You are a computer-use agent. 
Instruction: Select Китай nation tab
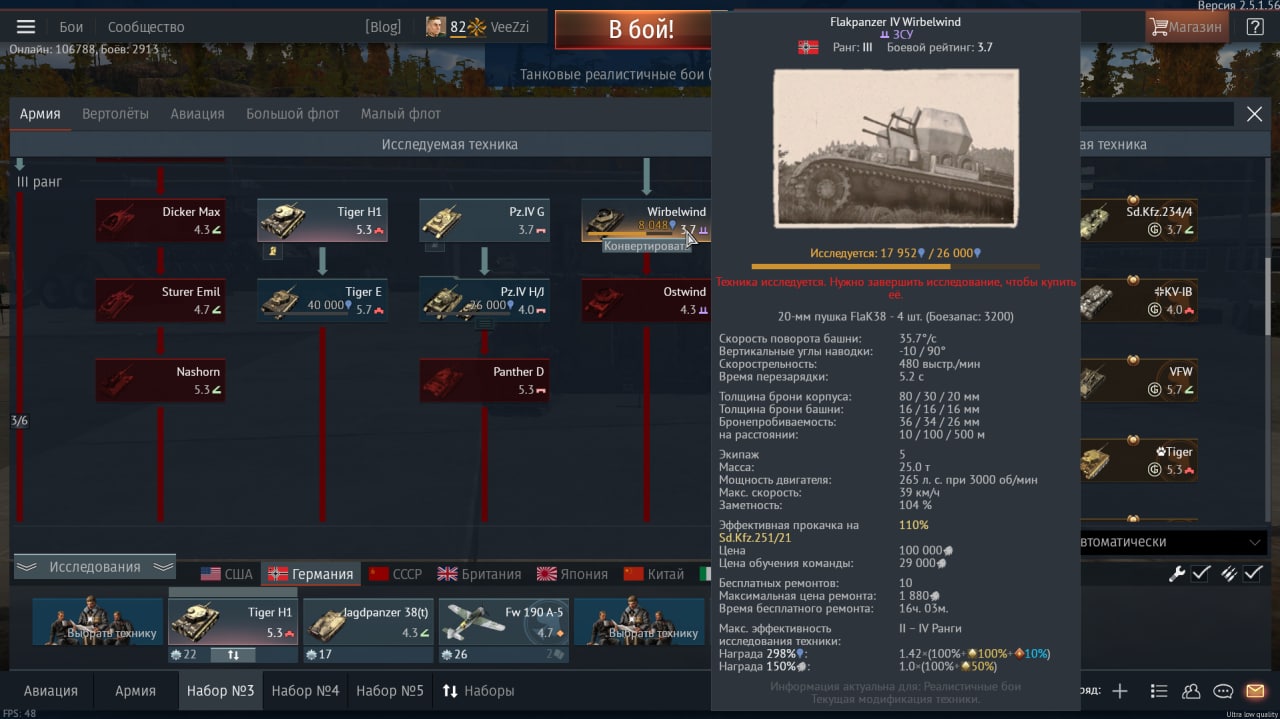(x=654, y=574)
